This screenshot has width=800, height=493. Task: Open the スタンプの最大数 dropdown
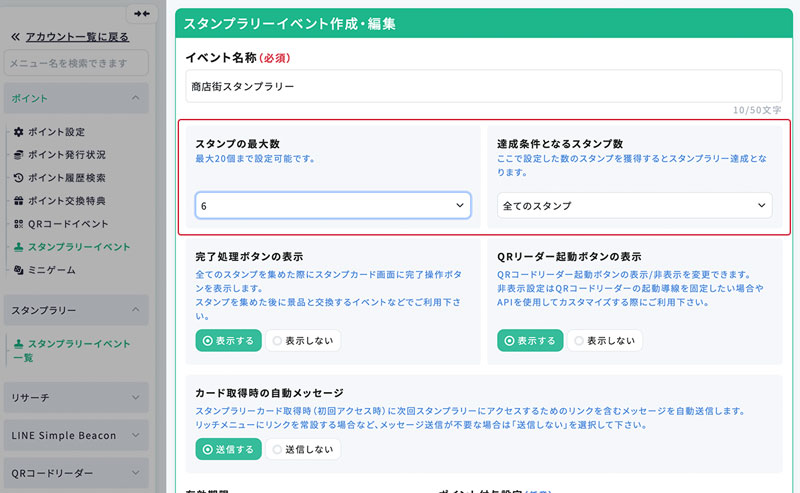pyautogui.click(x=332, y=205)
